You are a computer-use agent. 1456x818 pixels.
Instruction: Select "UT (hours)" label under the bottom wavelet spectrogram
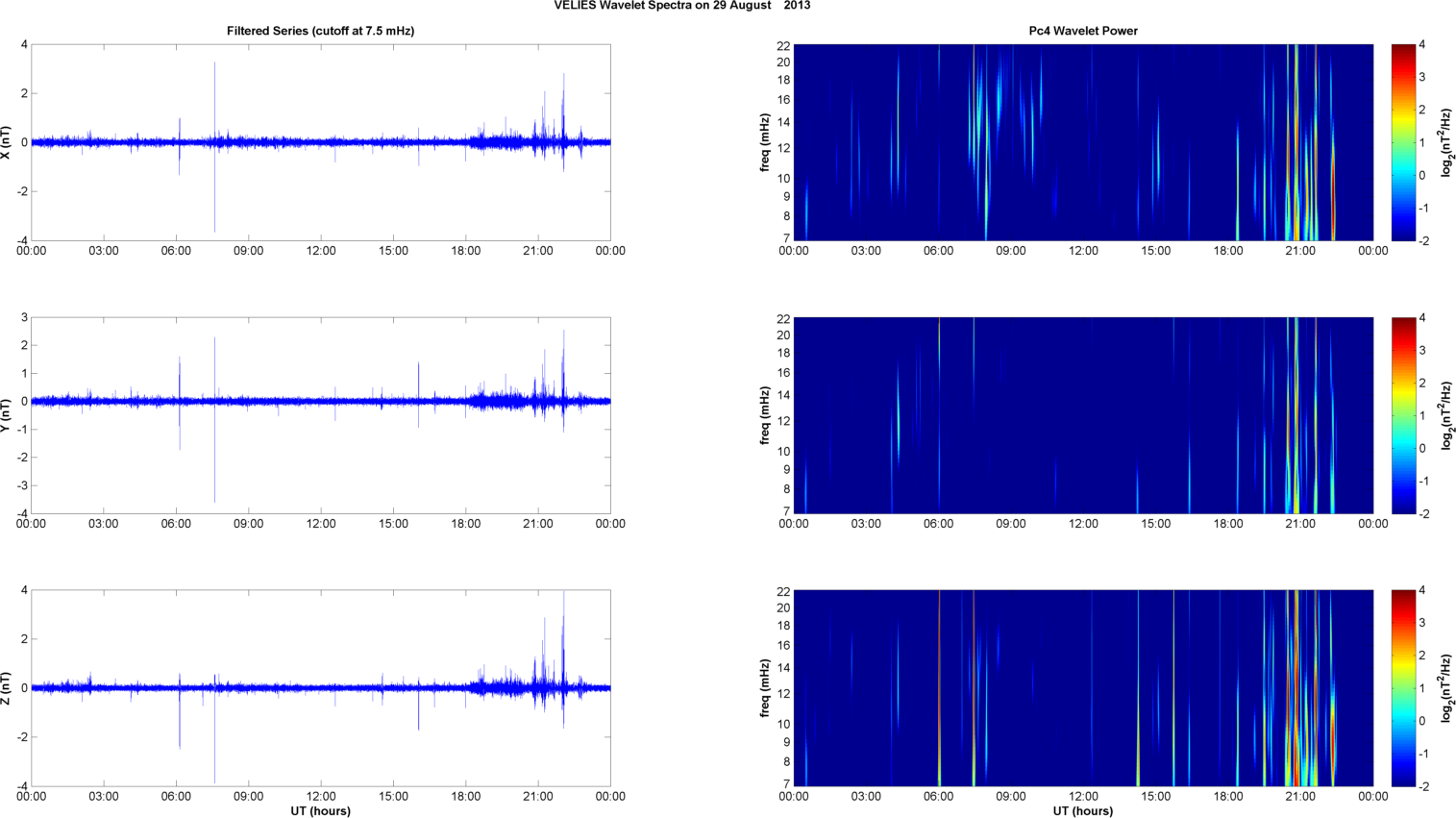(x=1083, y=811)
